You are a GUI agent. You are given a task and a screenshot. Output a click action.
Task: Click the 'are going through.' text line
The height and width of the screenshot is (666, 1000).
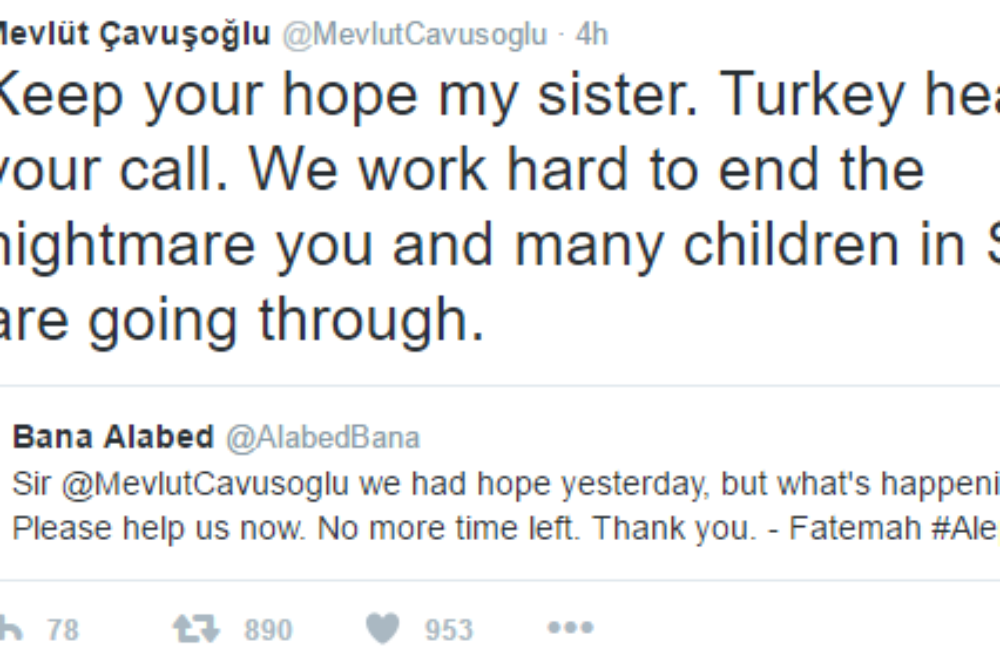(x=240, y=320)
